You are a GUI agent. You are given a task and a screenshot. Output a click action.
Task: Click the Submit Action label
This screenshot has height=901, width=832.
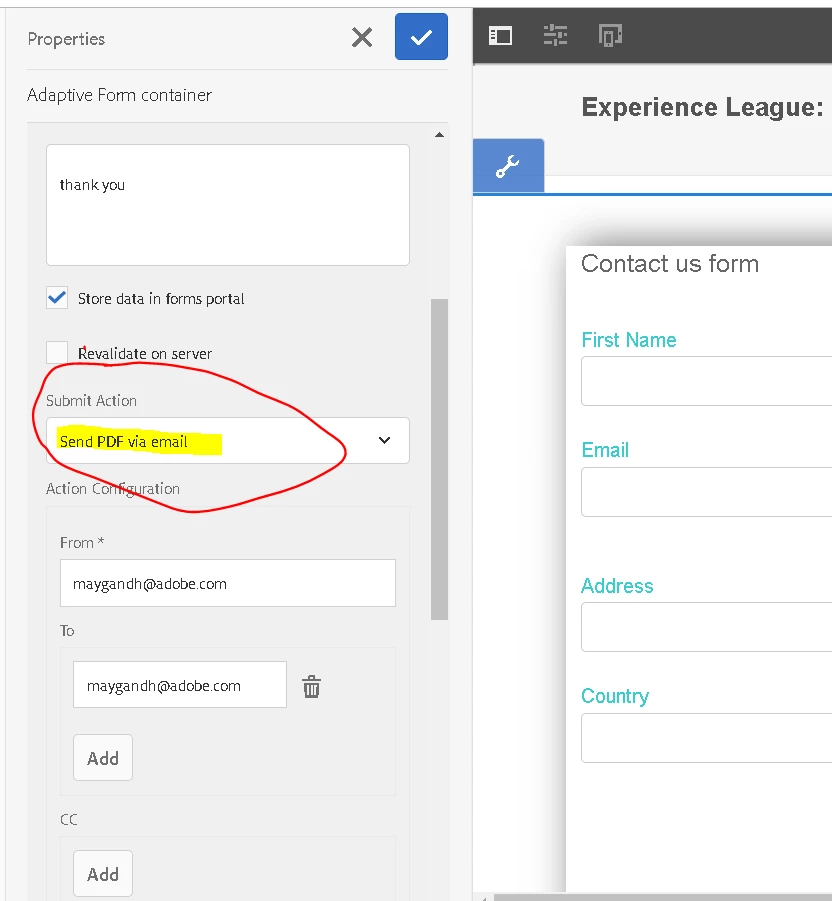(x=91, y=401)
